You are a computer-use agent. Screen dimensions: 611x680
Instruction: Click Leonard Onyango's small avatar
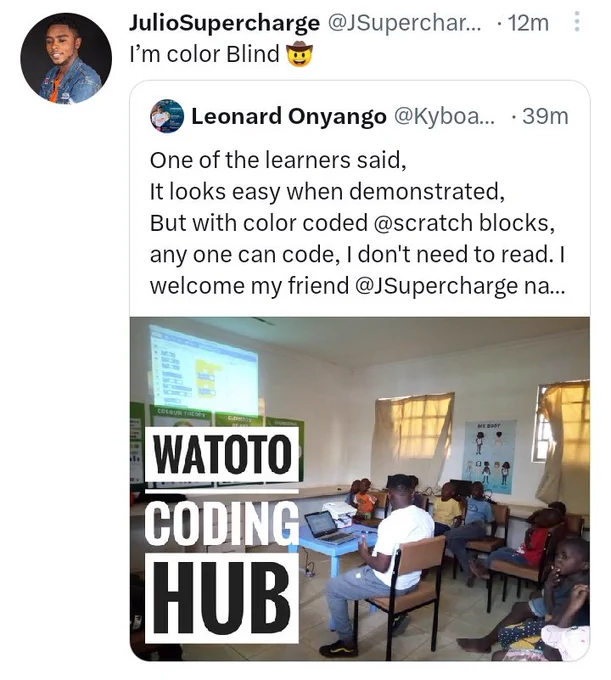coord(167,117)
